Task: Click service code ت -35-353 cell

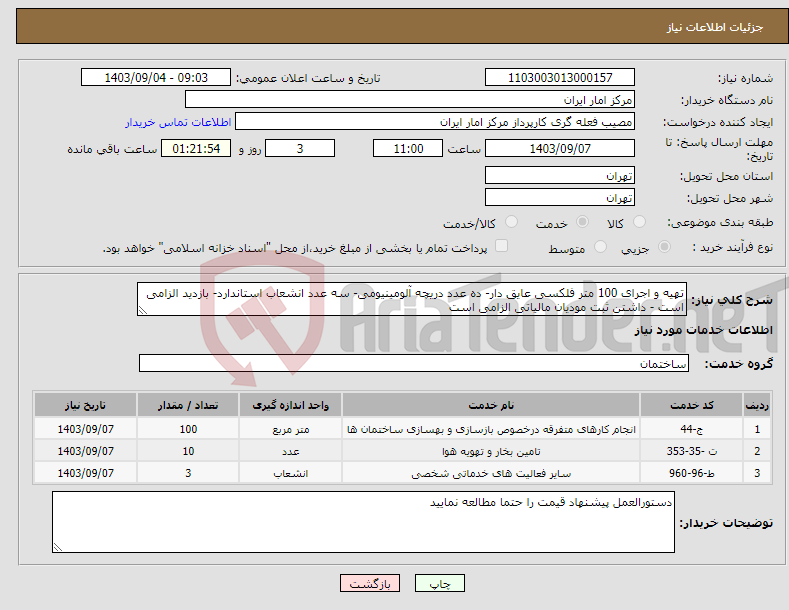Action: [691, 451]
